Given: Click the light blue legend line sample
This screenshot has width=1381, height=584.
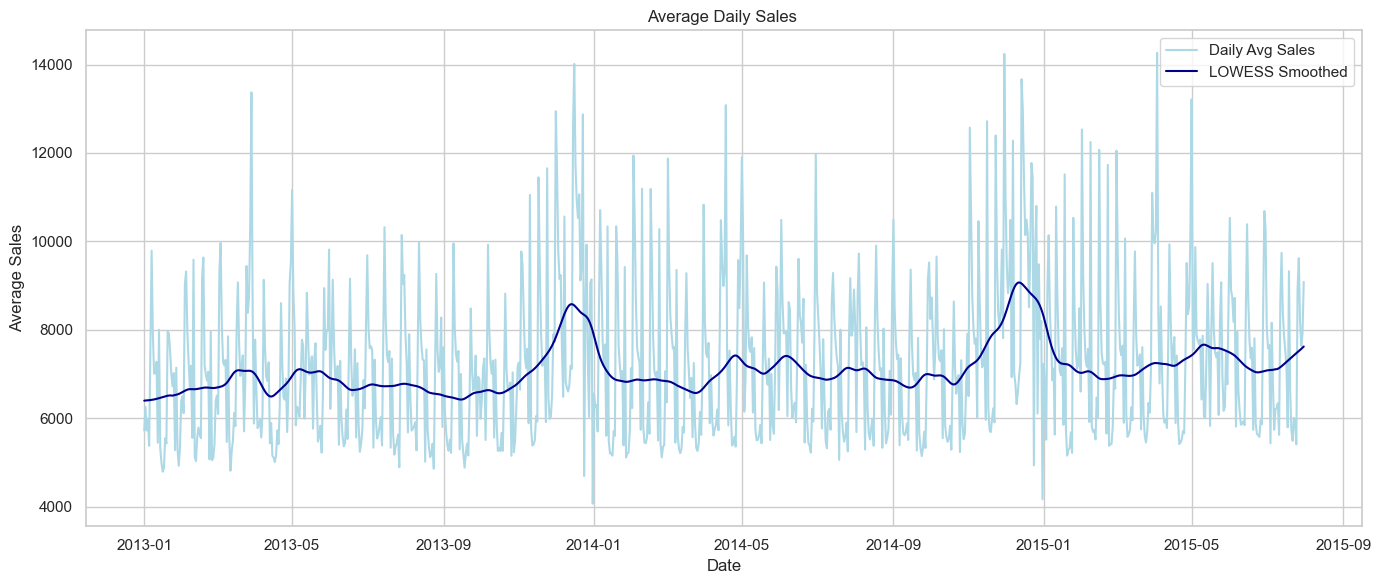Looking at the screenshot, I should (1180, 49).
